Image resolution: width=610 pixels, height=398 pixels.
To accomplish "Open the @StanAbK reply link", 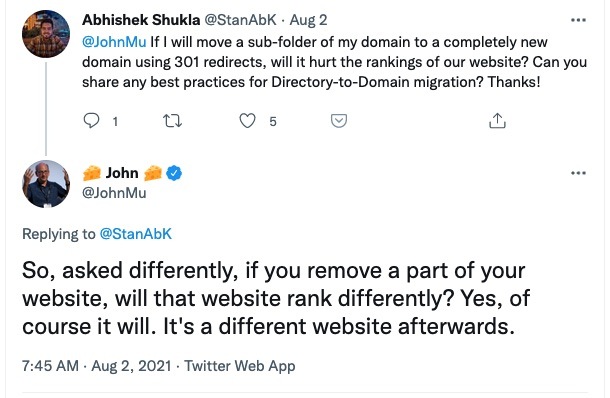I will pyautogui.click(x=136, y=234).
